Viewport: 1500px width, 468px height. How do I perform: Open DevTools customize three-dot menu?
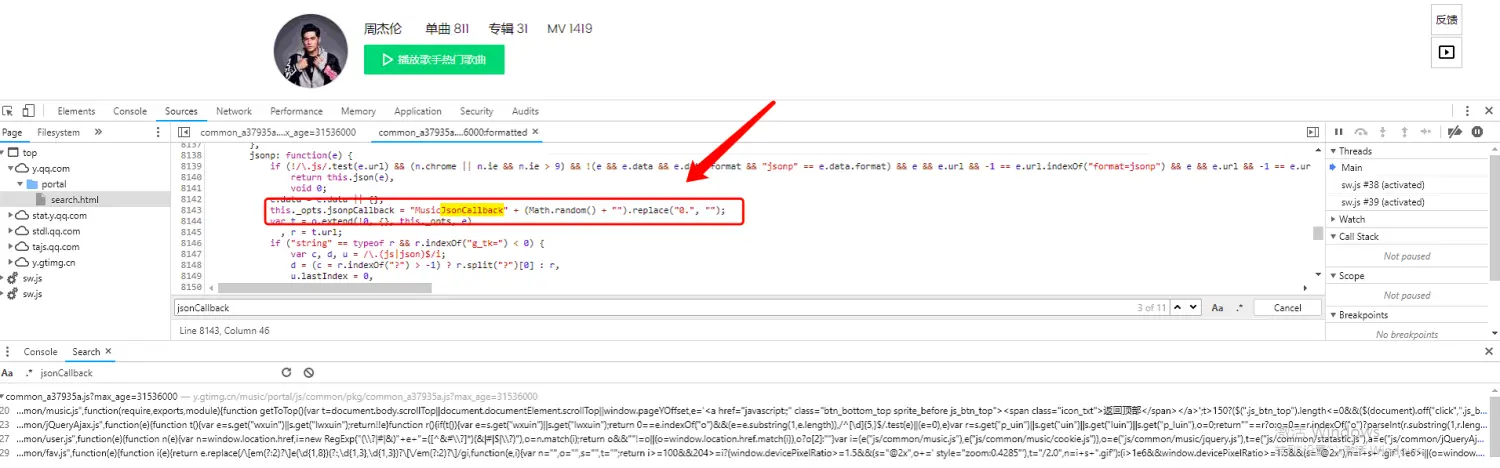tap(1468, 111)
